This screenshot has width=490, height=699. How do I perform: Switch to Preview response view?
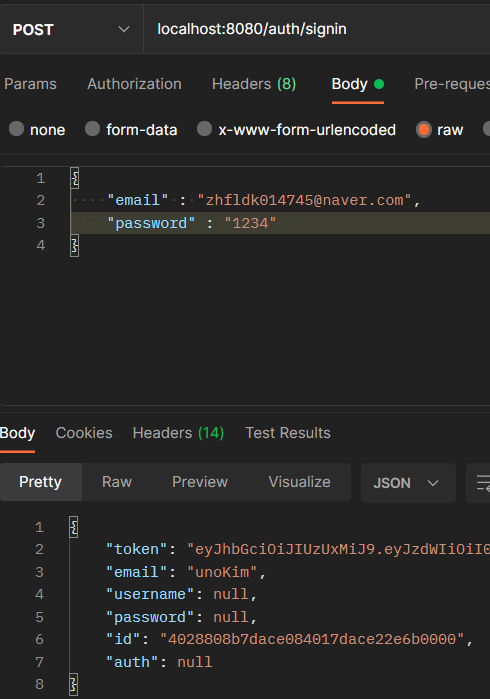click(200, 482)
